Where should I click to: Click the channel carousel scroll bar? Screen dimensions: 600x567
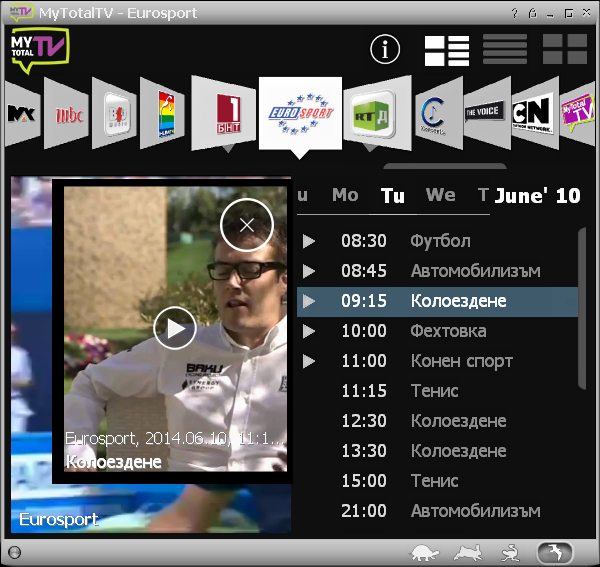coord(445,166)
